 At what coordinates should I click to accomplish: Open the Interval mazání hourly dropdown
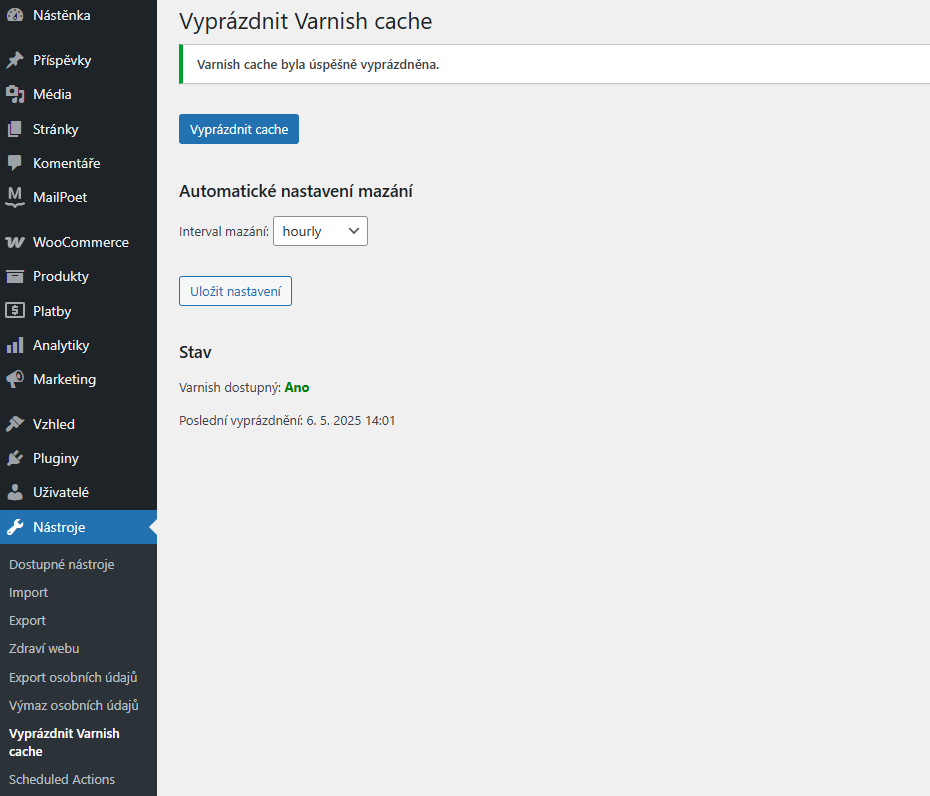point(320,231)
